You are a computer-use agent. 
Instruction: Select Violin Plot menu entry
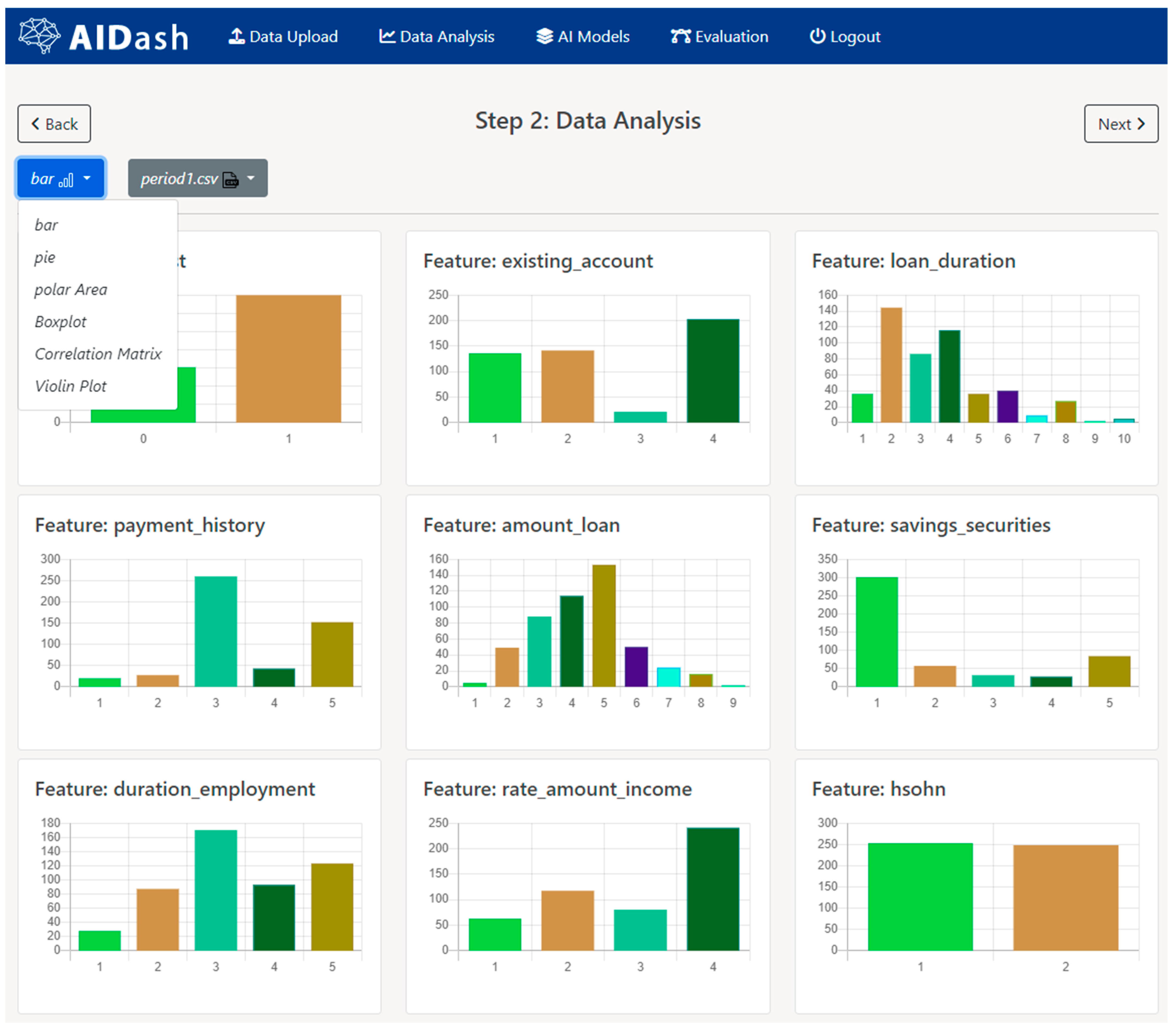71,386
